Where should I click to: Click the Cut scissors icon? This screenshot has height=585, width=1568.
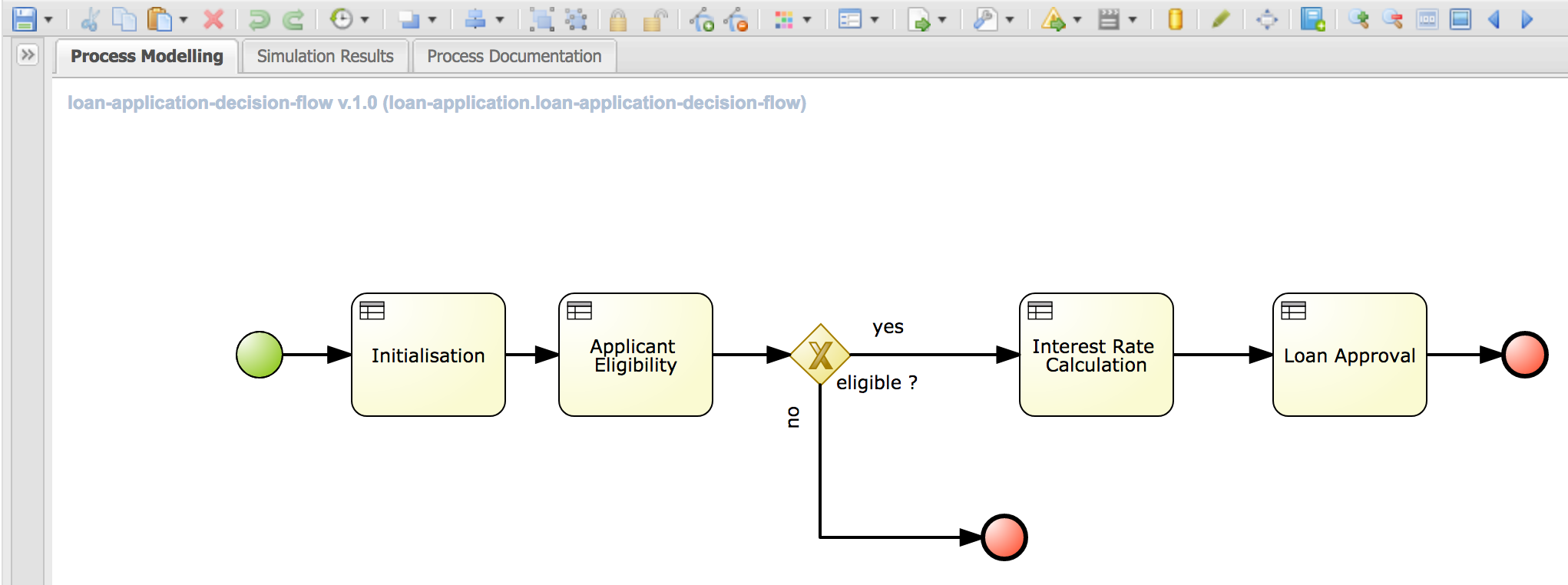pos(90,19)
